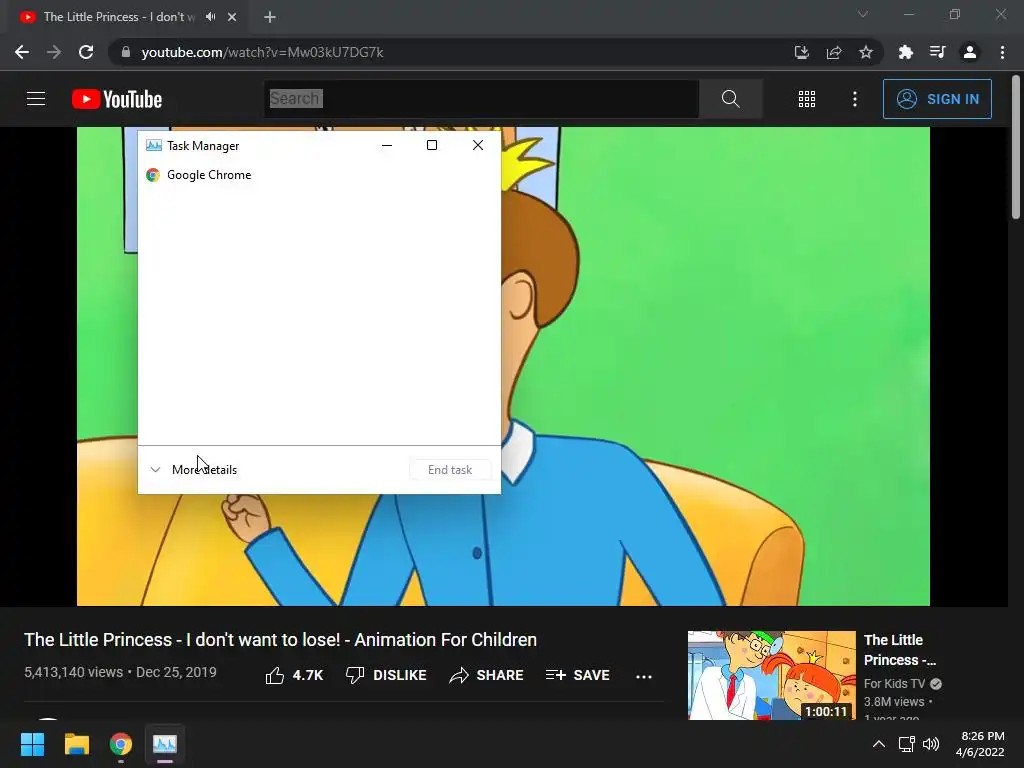Image resolution: width=1024 pixels, height=768 pixels.
Task: Switch to Chrome from the taskbar
Action: click(121, 744)
